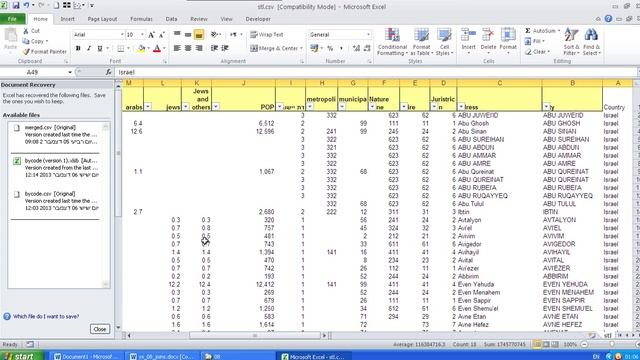This screenshot has height=360, width=640.
Task: Open the General number format dropdown
Action: point(368,35)
